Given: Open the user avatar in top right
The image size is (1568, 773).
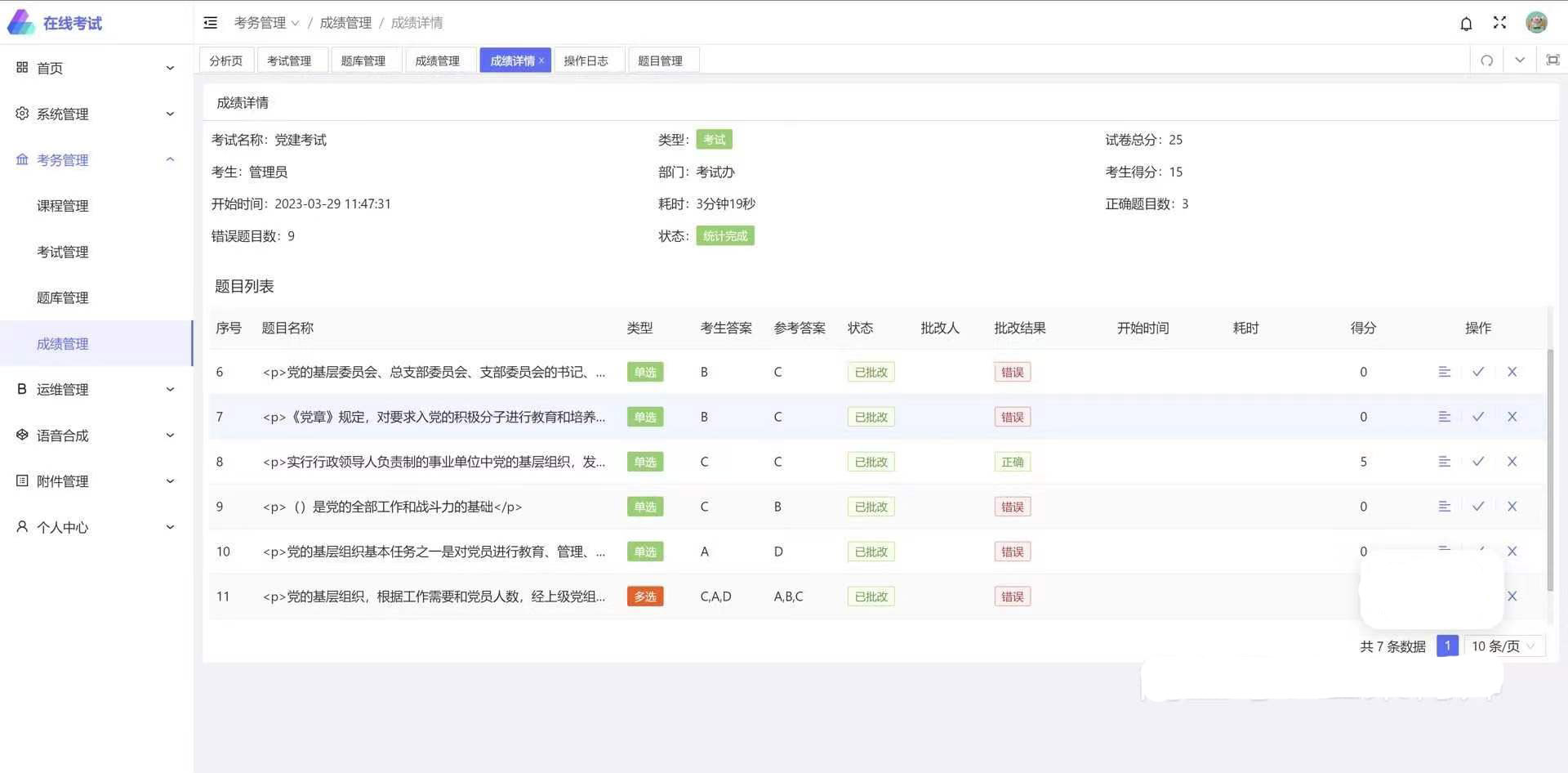Looking at the screenshot, I should tap(1536, 23).
